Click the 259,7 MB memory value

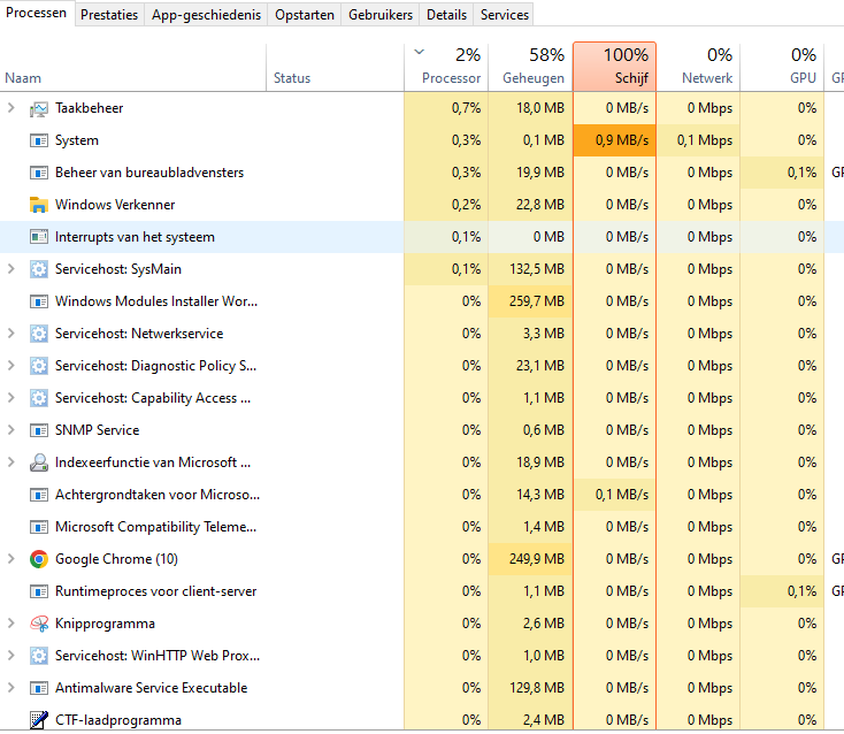point(537,301)
